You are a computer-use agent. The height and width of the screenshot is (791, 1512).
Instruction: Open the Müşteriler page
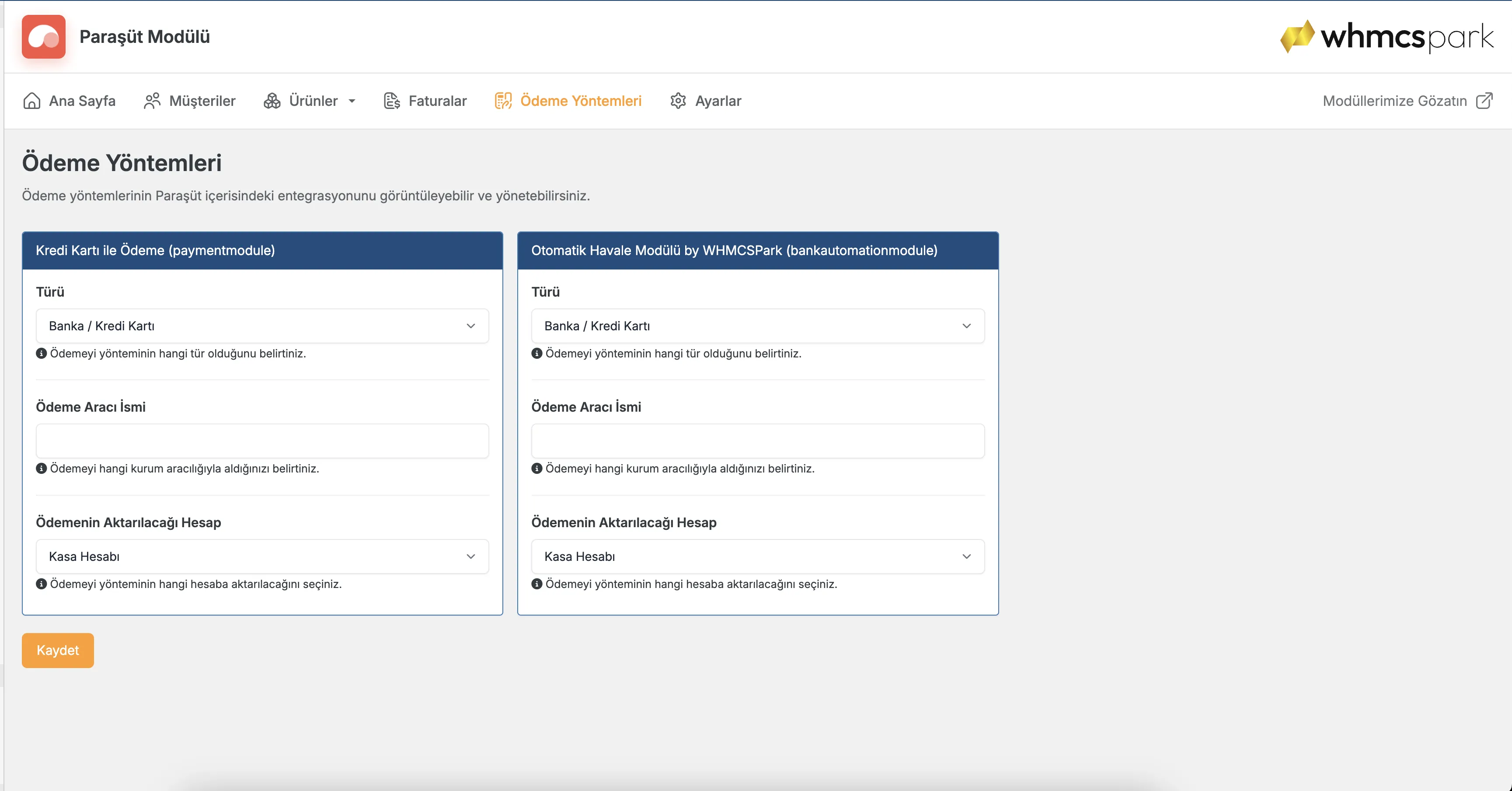click(190, 101)
